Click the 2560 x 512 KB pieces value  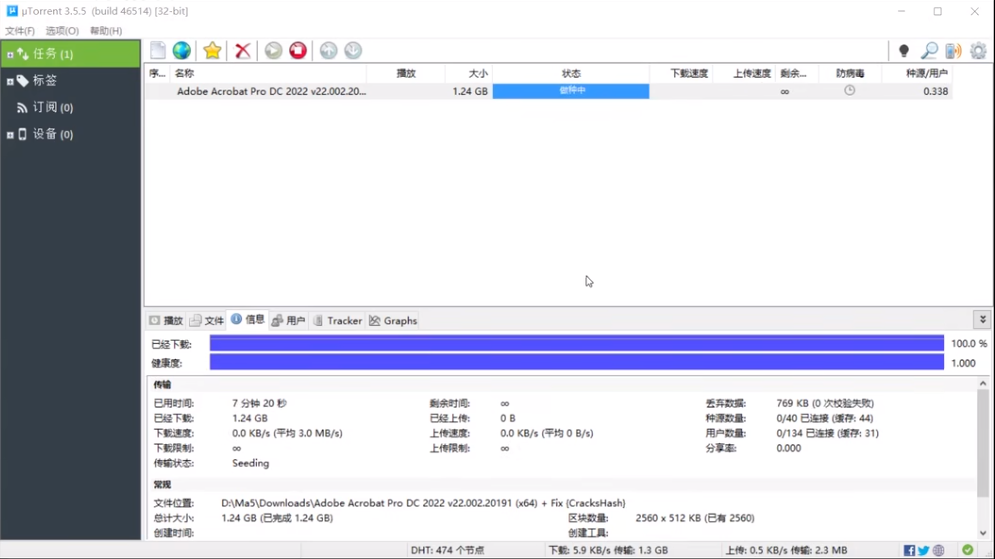pyautogui.click(x=695, y=518)
